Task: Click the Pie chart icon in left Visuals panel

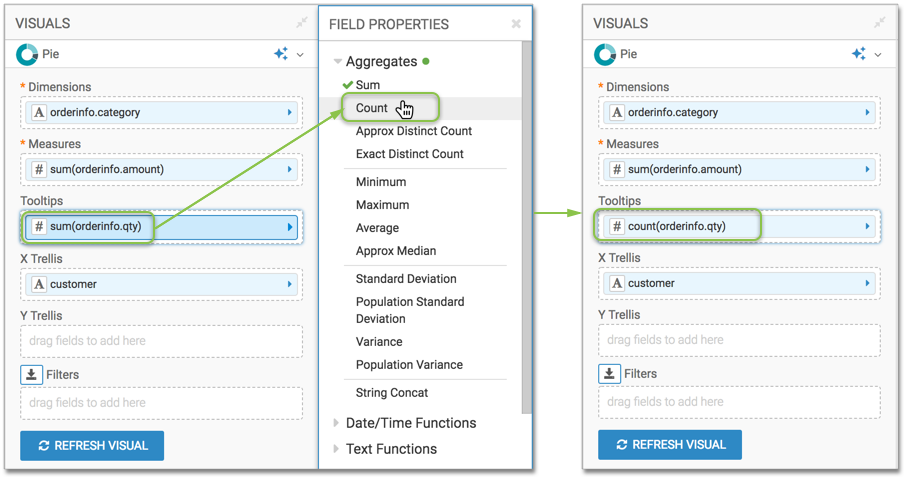Action: (28, 54)
